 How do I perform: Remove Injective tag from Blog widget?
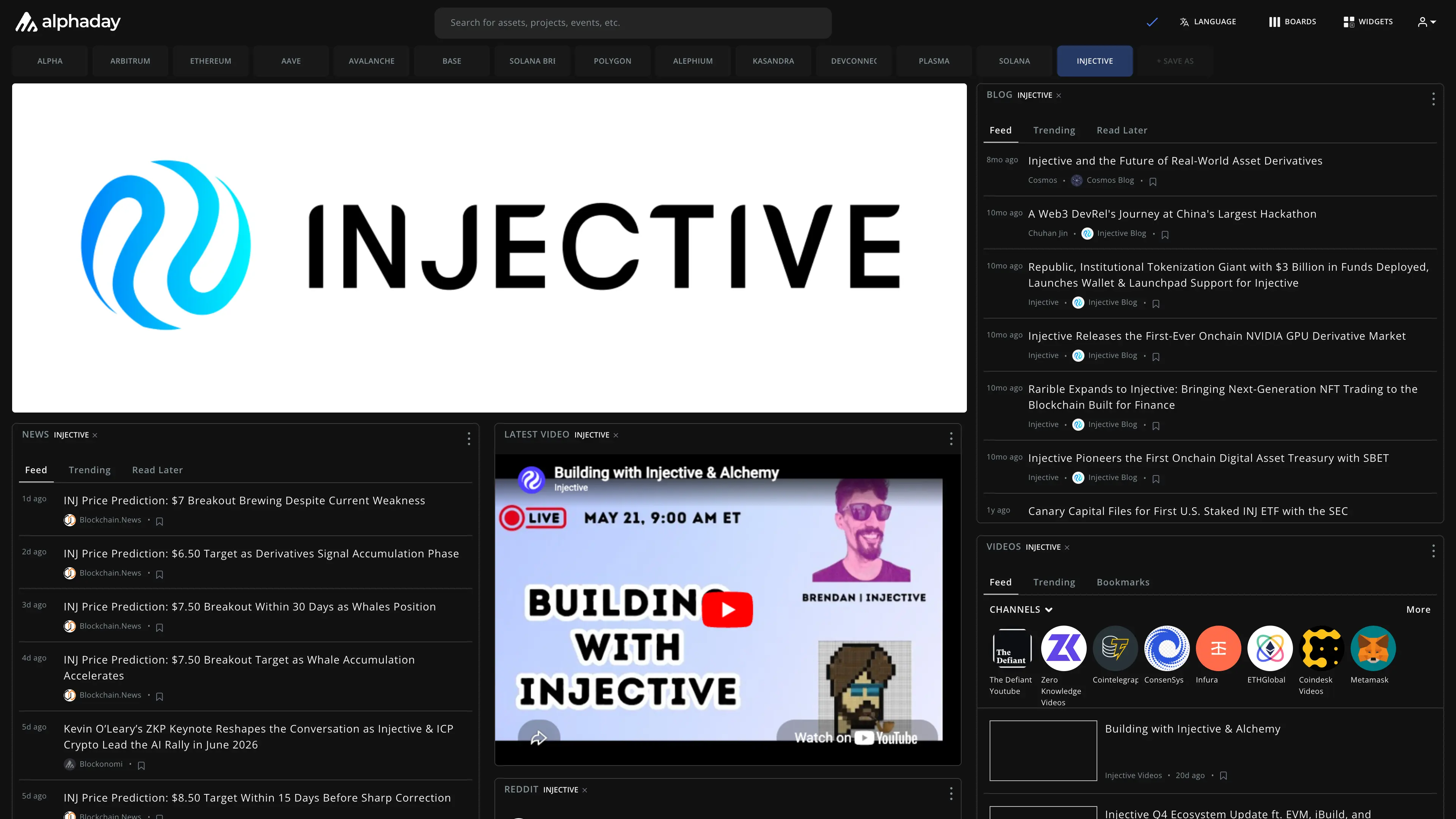[1059, 96]
